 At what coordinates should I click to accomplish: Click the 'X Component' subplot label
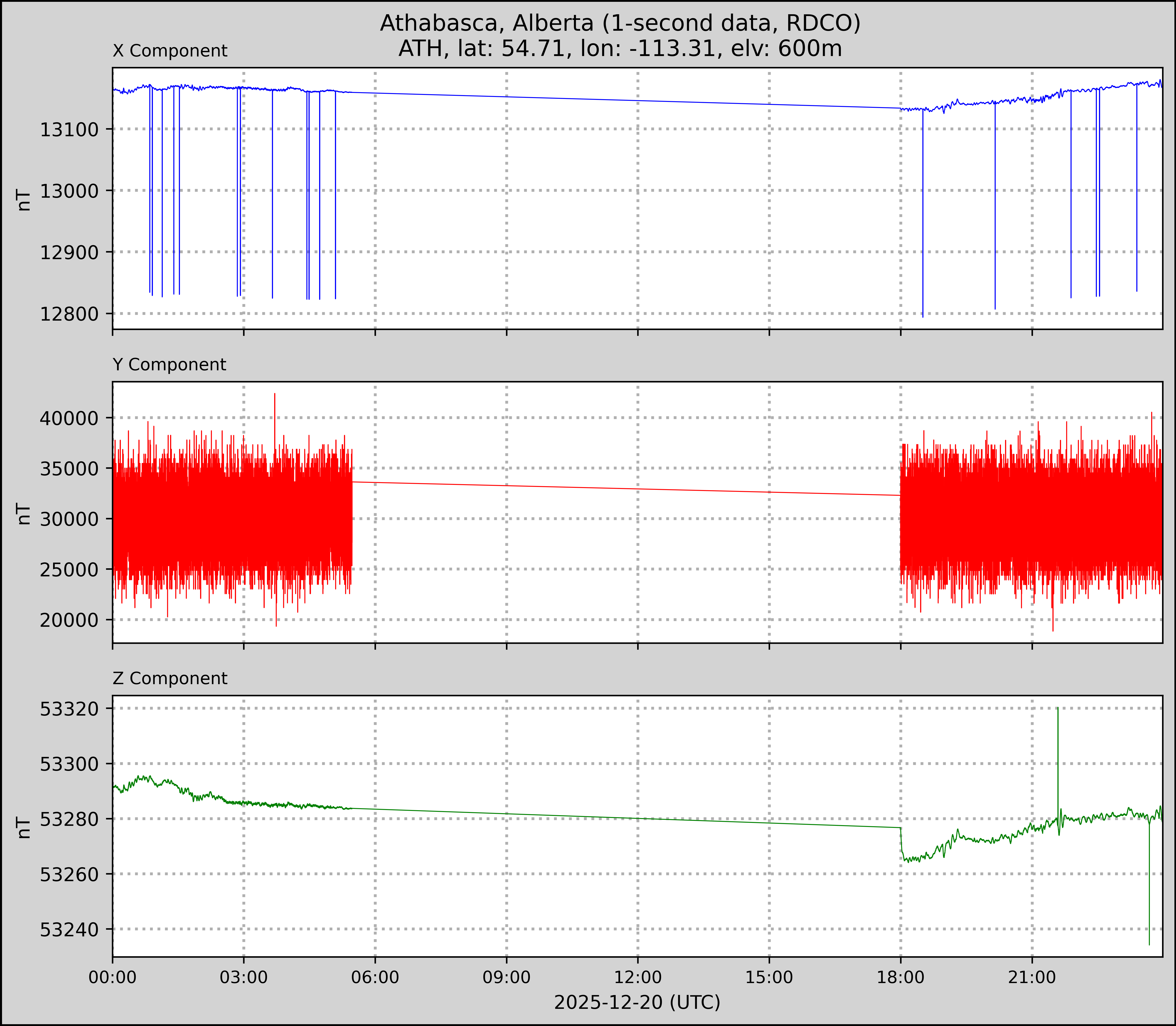click(x=170, y=51)
